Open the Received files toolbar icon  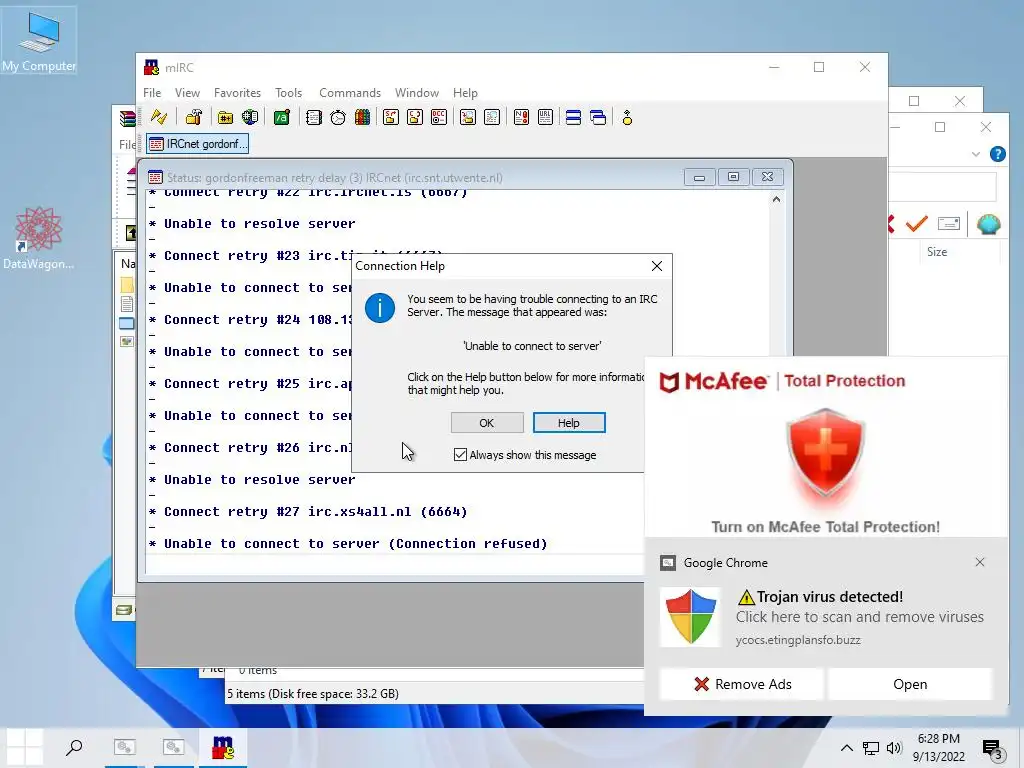tap(468, 118)
